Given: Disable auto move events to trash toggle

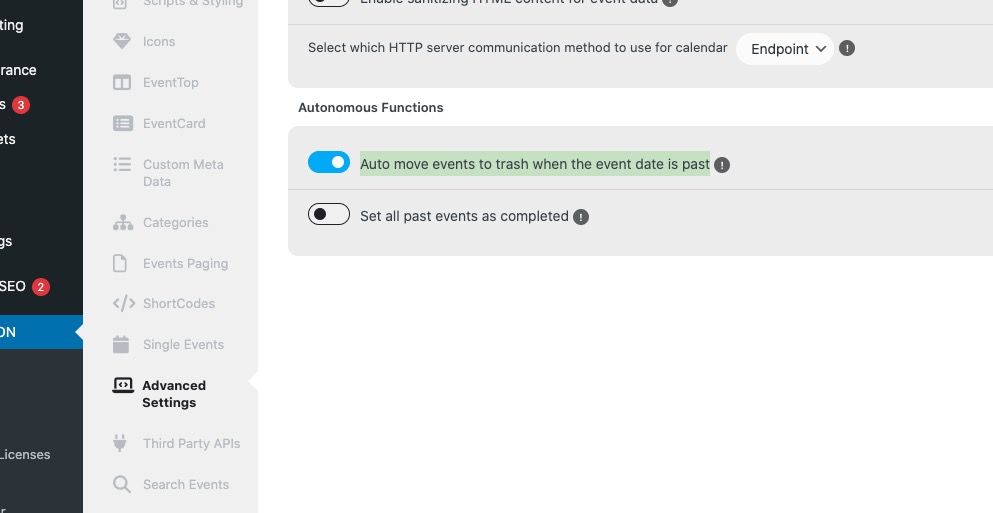Looking at the screenshot, I should tap(329, 162).
